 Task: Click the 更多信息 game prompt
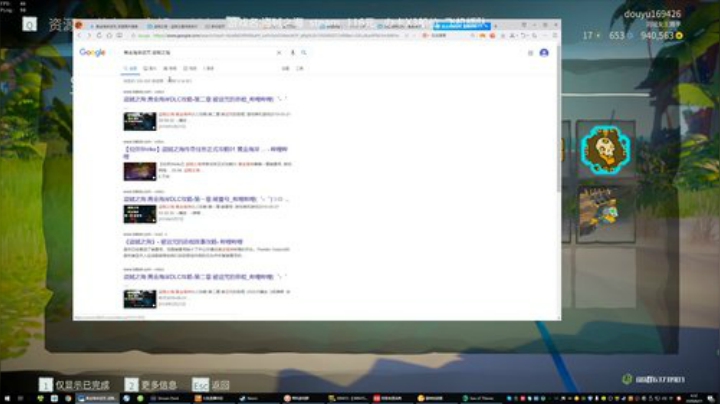[x=151, y=385]
